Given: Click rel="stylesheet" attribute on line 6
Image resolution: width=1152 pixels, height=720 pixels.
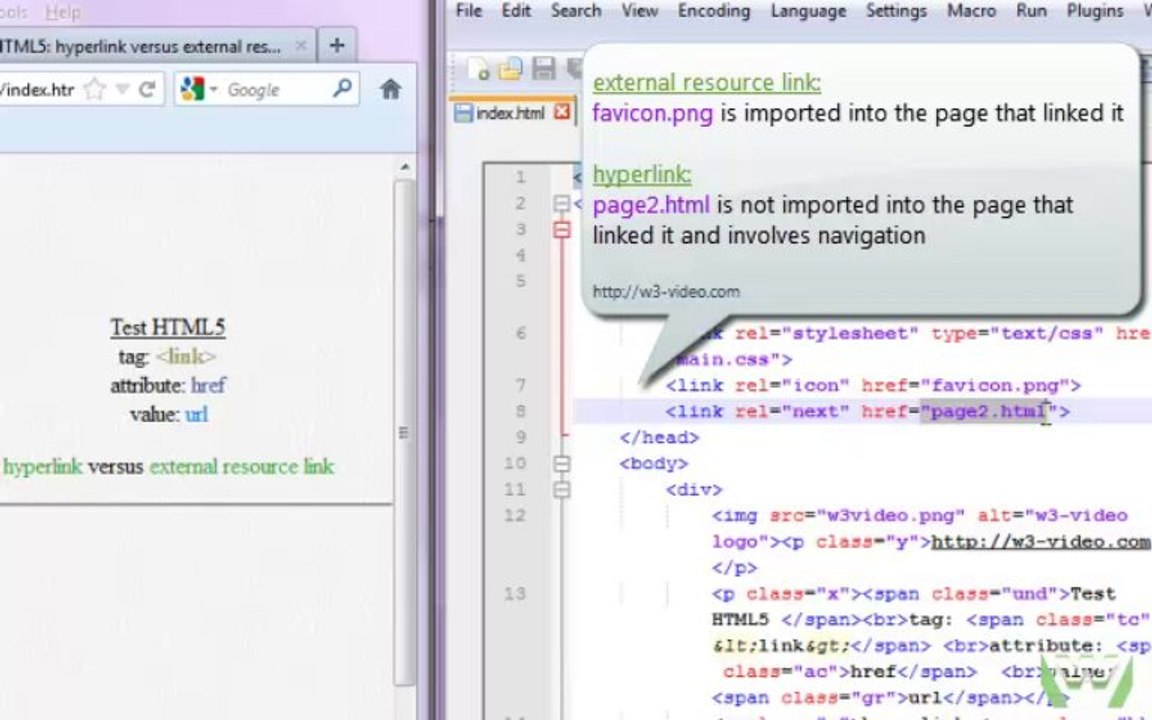Looking at the screenshot, I should pos(827,334).
